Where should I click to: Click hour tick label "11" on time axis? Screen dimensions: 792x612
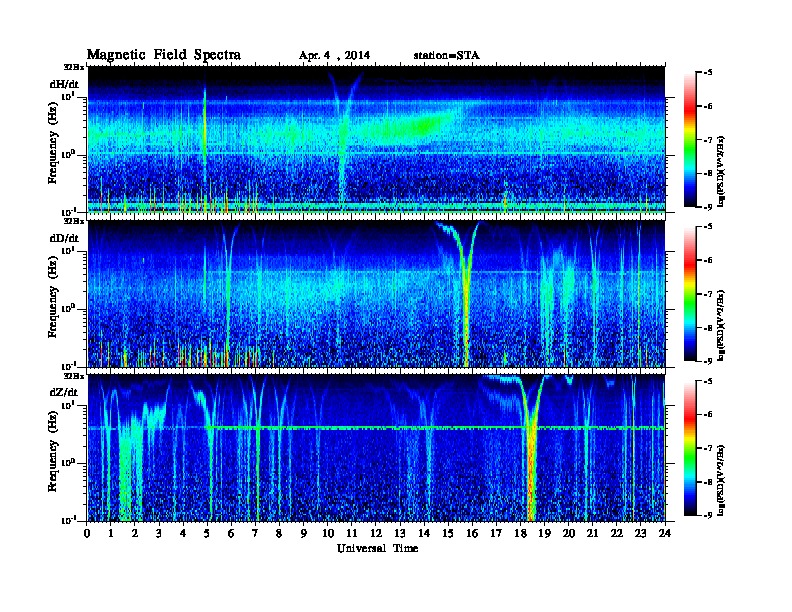pos(352,533)
